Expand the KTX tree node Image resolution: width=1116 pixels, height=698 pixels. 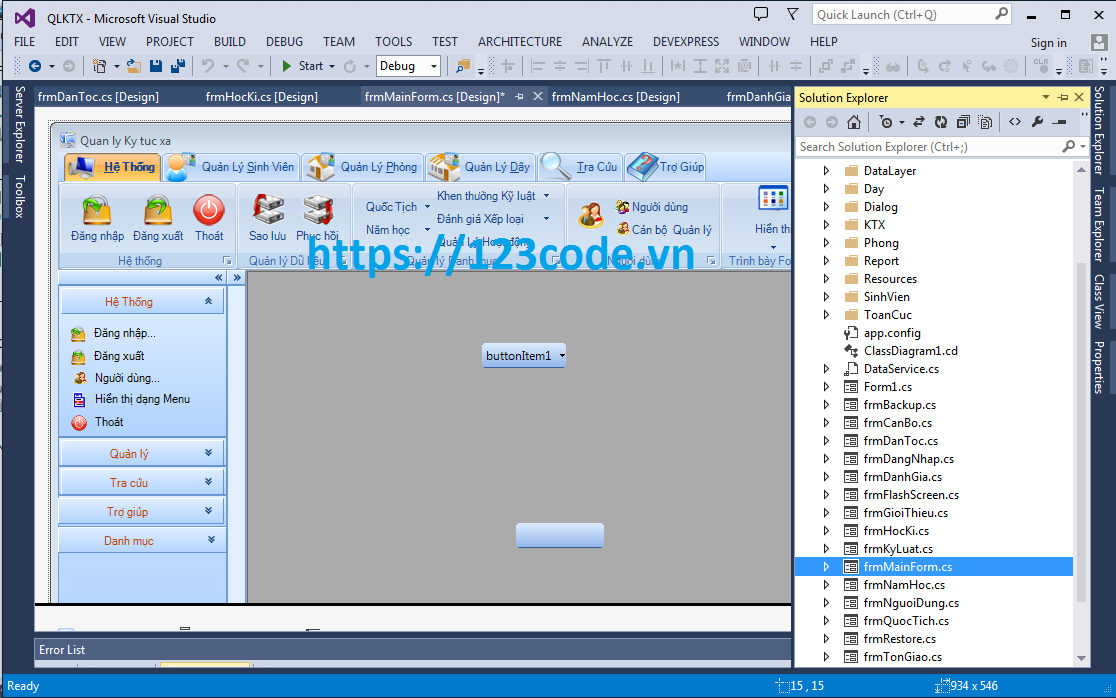click(x=826, y=224)
